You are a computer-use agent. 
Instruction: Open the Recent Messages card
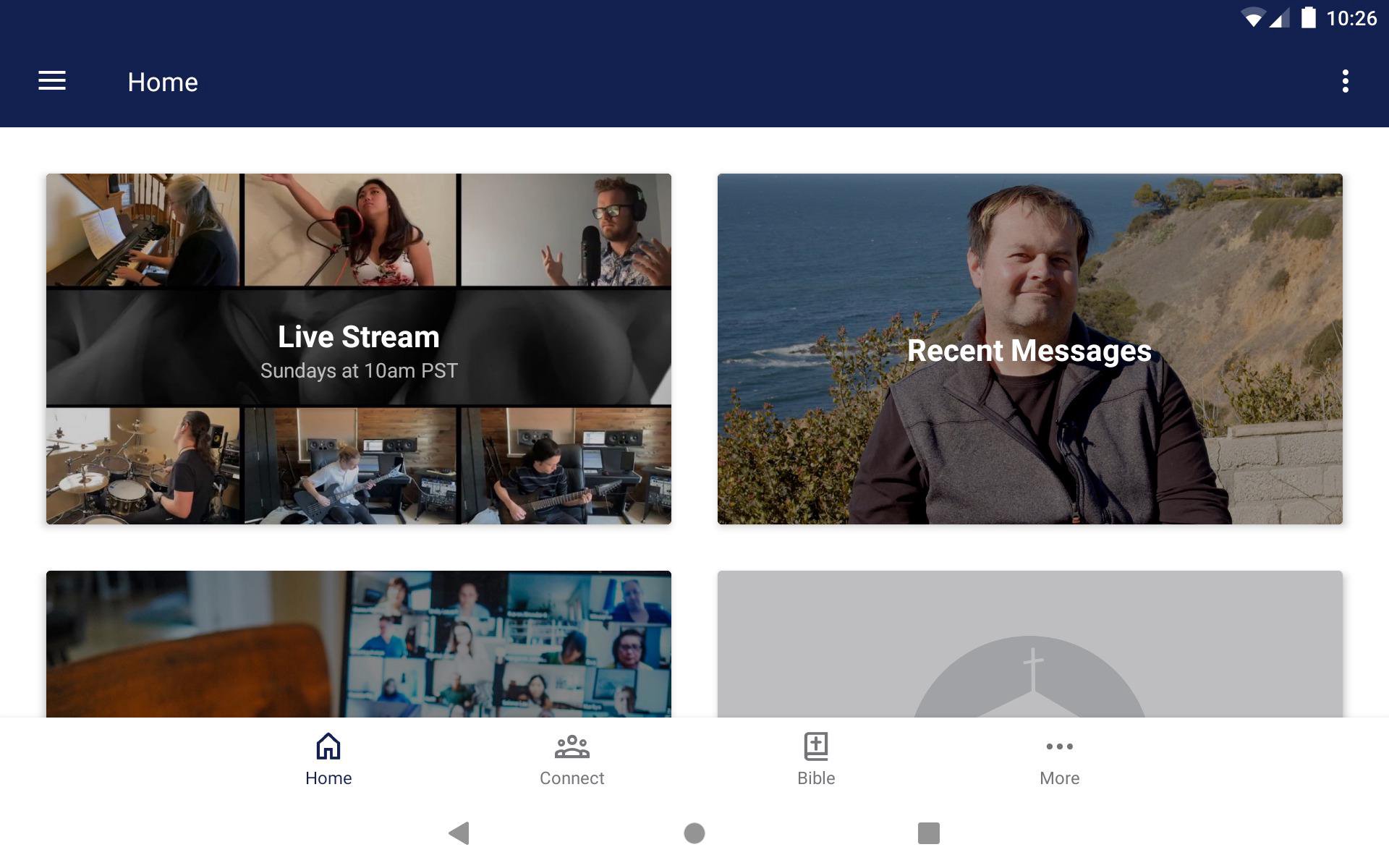click(x=1030, y=349)
